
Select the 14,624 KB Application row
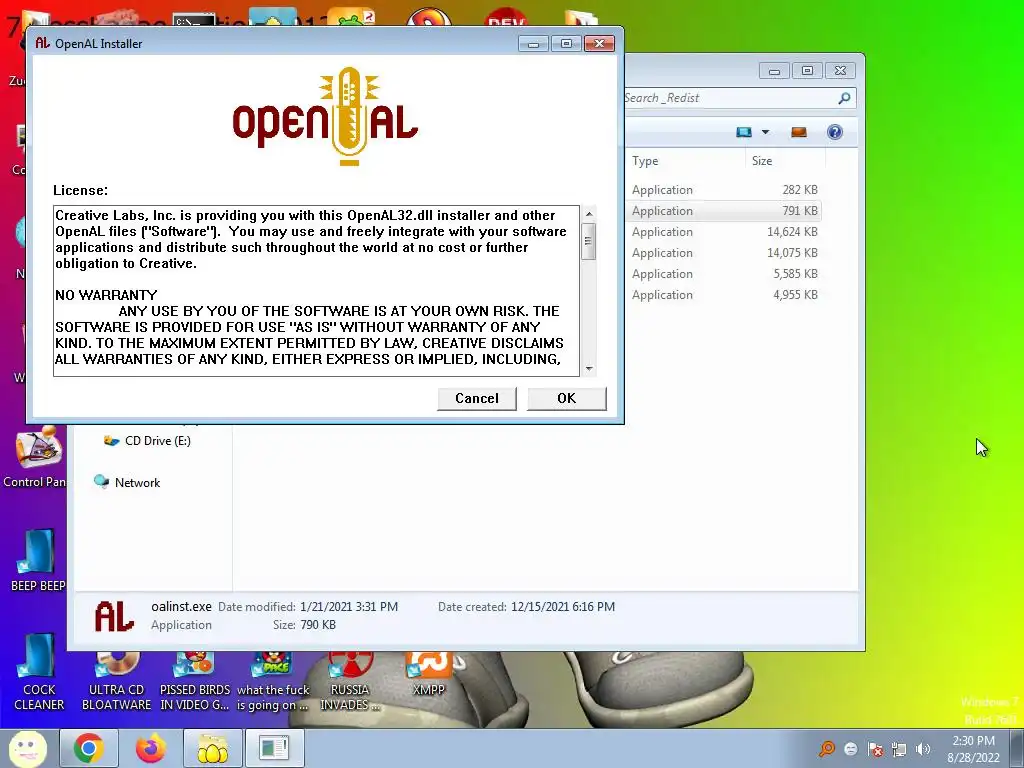723,231
